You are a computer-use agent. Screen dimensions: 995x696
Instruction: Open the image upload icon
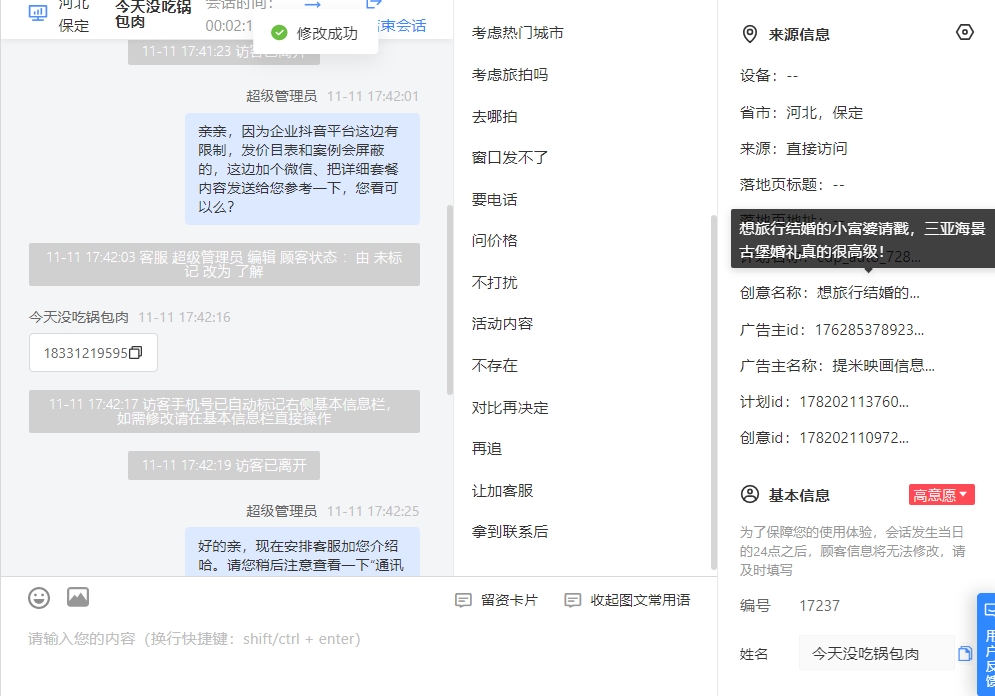click(78, 597)
